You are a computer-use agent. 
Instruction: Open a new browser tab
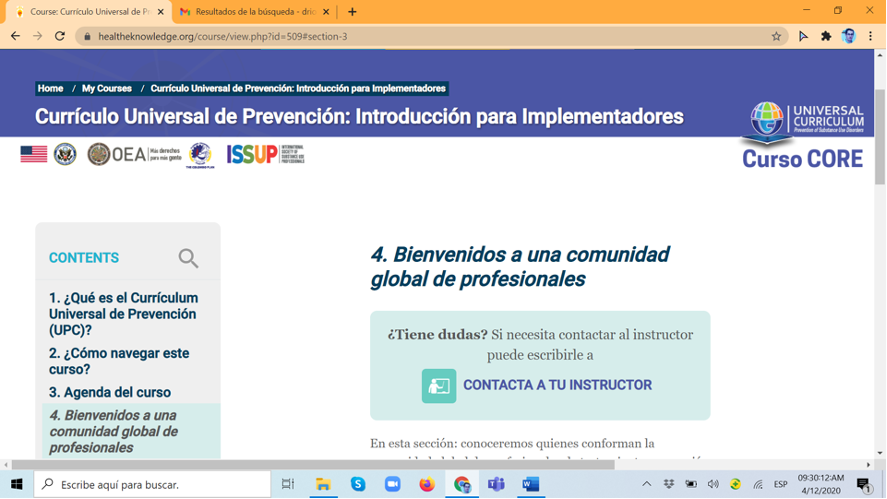coord(352,12)
